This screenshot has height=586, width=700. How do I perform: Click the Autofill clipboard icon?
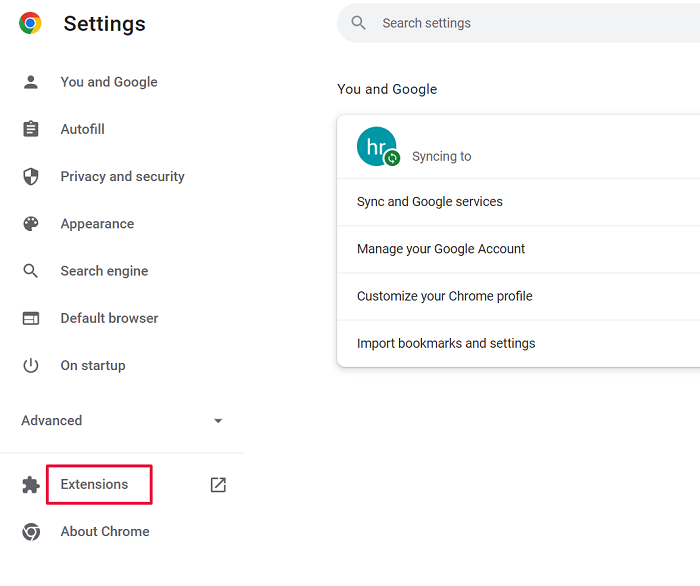[31, 129]
